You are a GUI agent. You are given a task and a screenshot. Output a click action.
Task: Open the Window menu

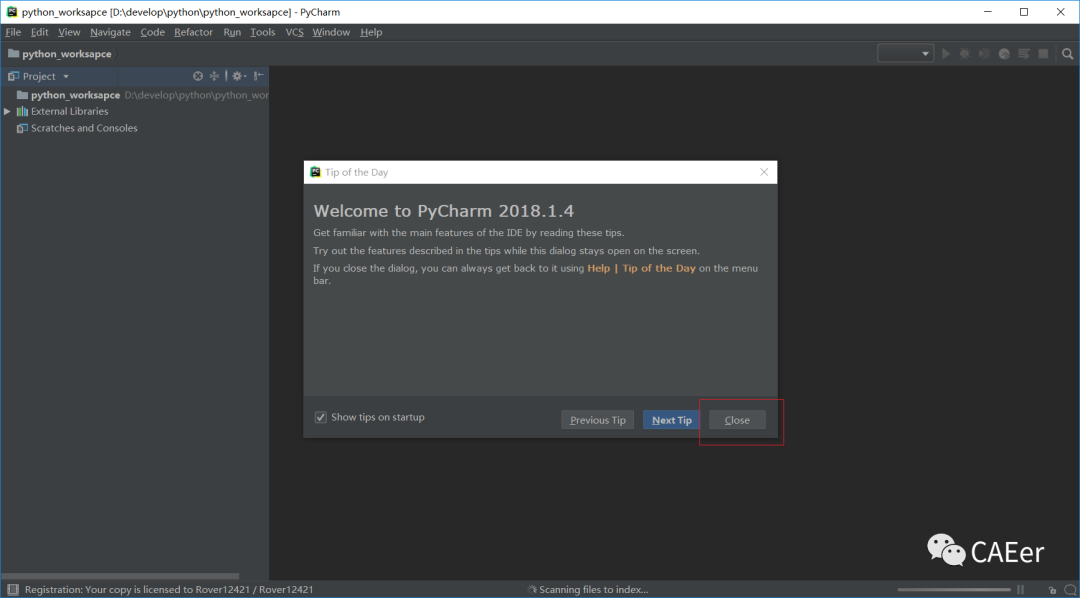click(331, 32)
